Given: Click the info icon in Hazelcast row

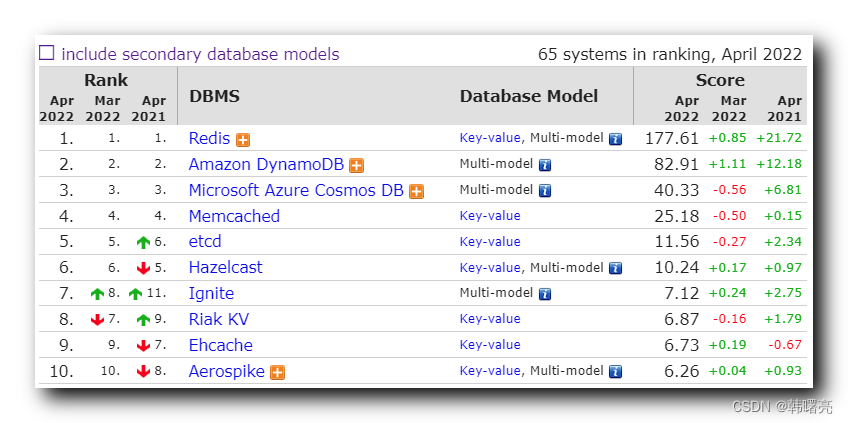Looking at the screenshot, I should pyautogui.click(x=616, y=268).
